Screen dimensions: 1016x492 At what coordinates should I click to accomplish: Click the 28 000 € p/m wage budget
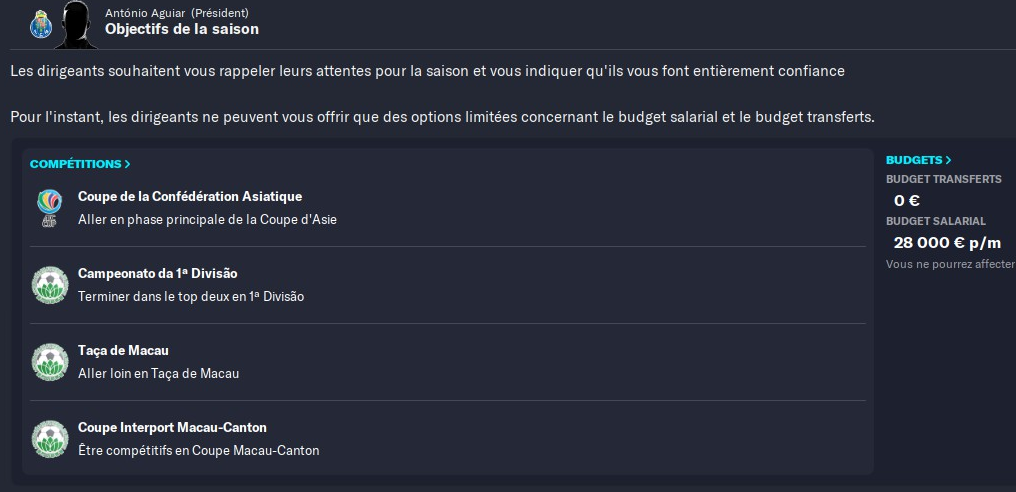[x=946, y=242]
